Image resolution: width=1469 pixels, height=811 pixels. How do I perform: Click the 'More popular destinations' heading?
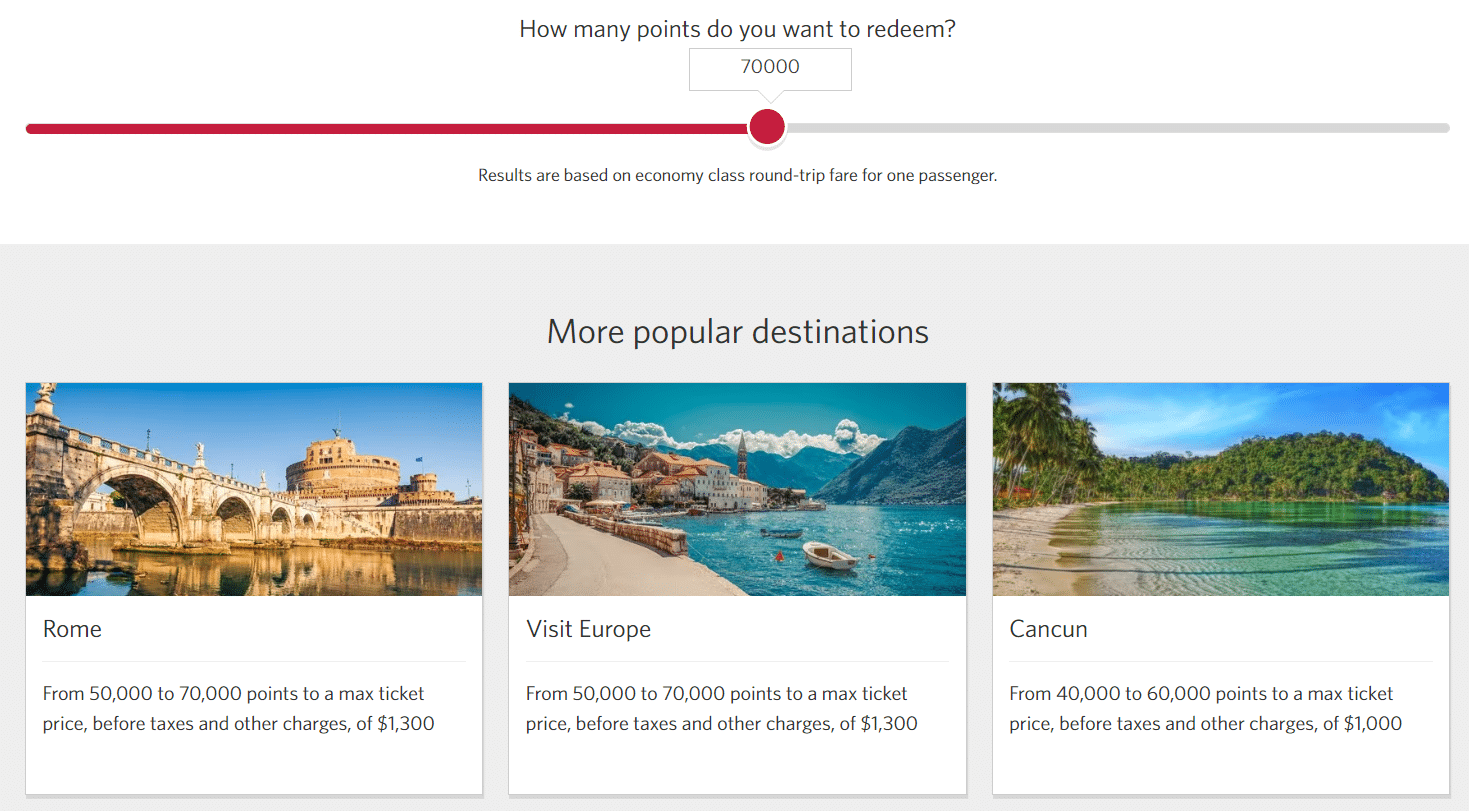737,331
